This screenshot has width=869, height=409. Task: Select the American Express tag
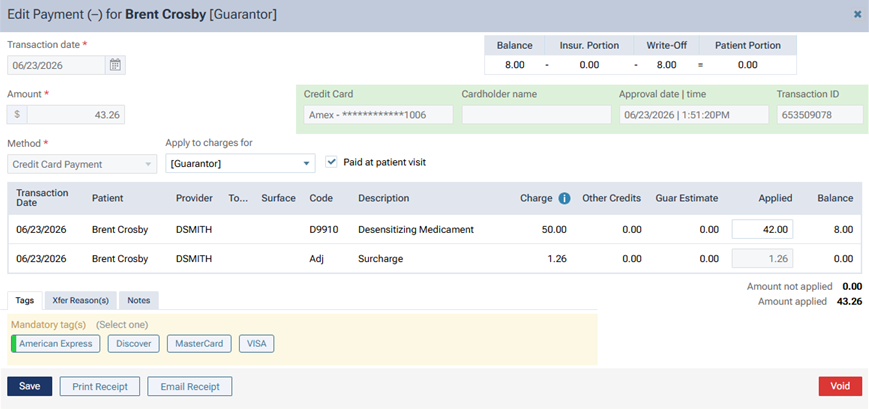pos(55,344)
